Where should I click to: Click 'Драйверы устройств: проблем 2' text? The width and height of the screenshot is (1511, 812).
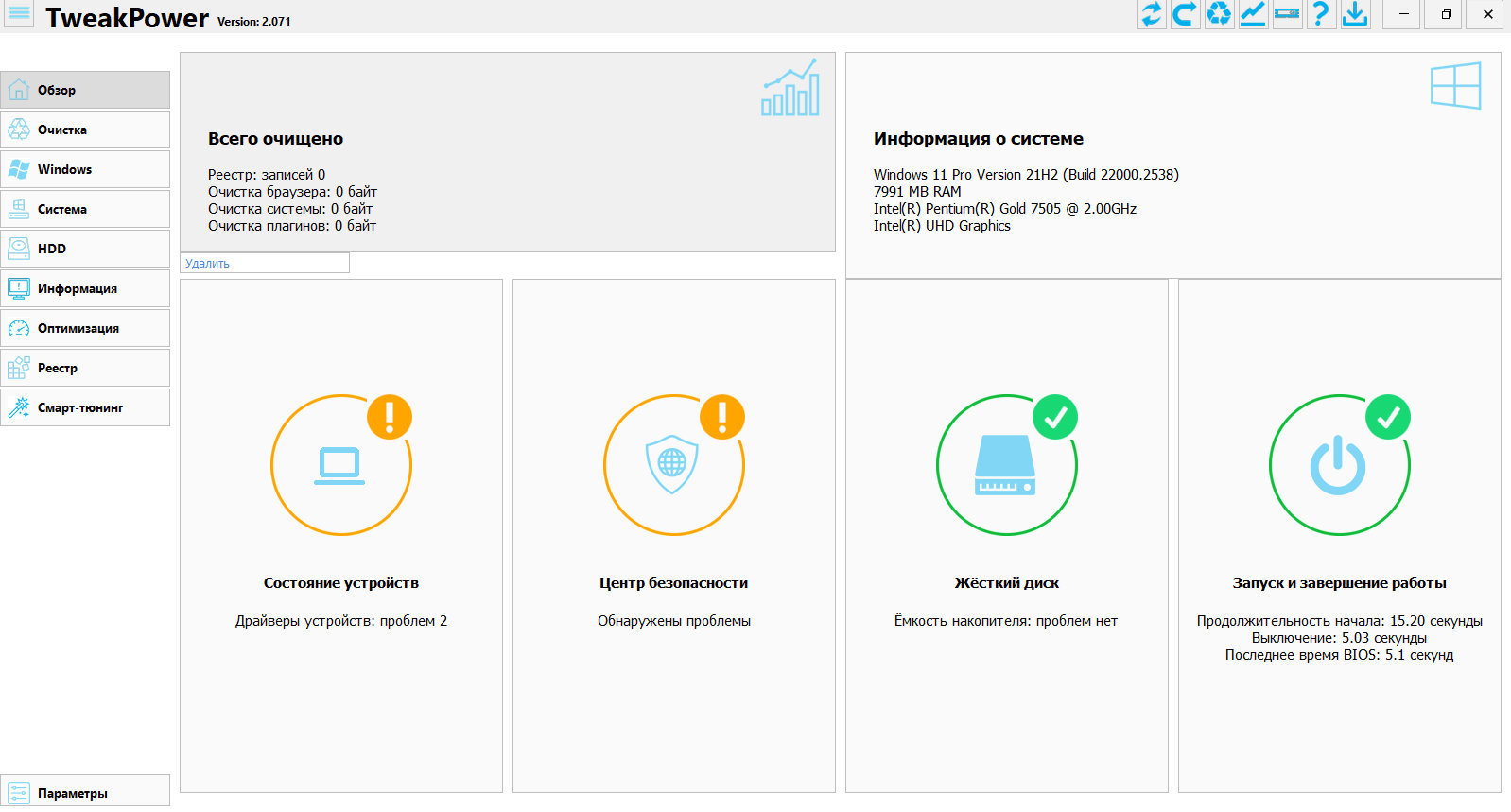(341, 621)
